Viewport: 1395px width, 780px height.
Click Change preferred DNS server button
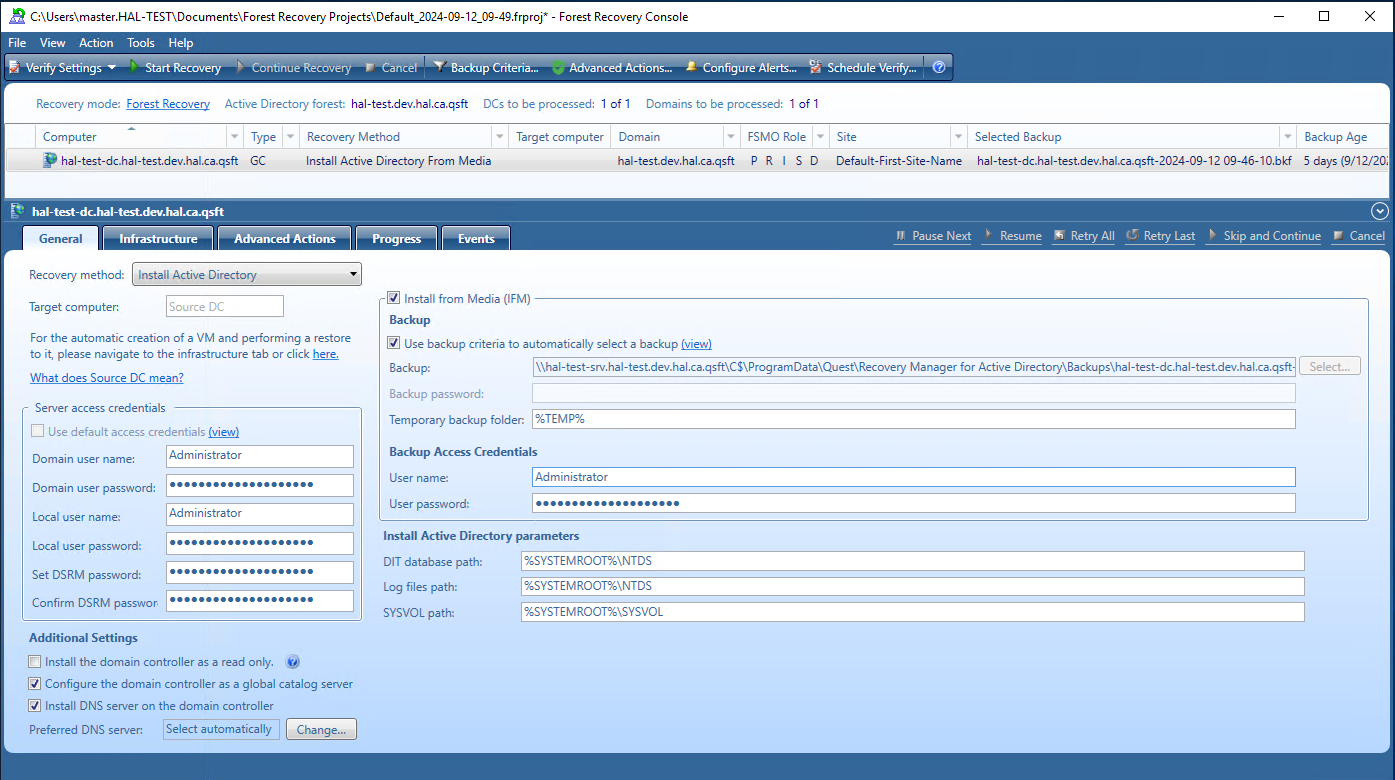pyautogui.click(x=321, y=730)
